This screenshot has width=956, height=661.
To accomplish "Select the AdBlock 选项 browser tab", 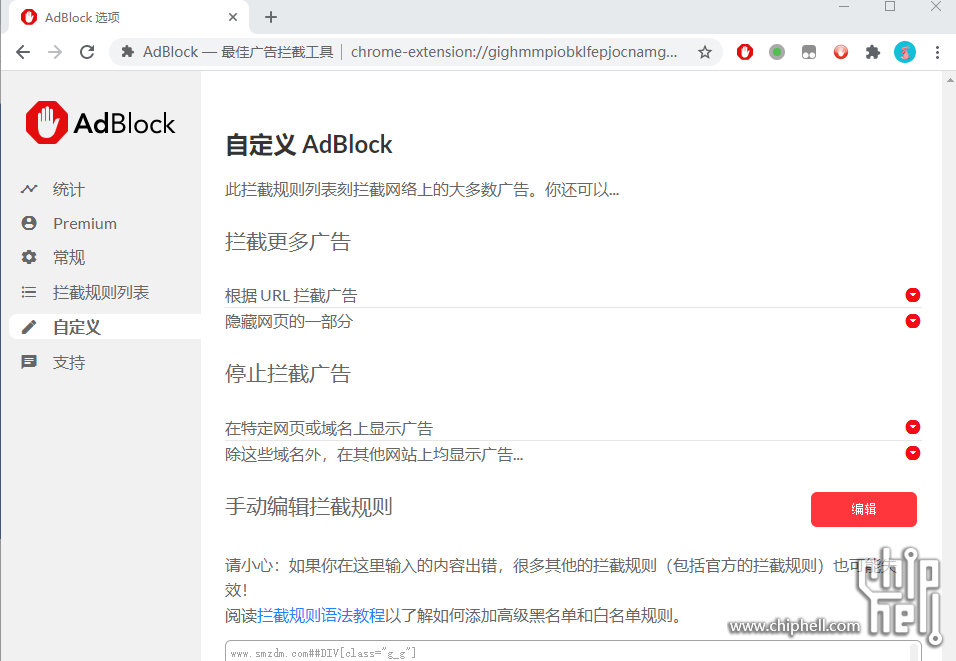I will (129, 17).
